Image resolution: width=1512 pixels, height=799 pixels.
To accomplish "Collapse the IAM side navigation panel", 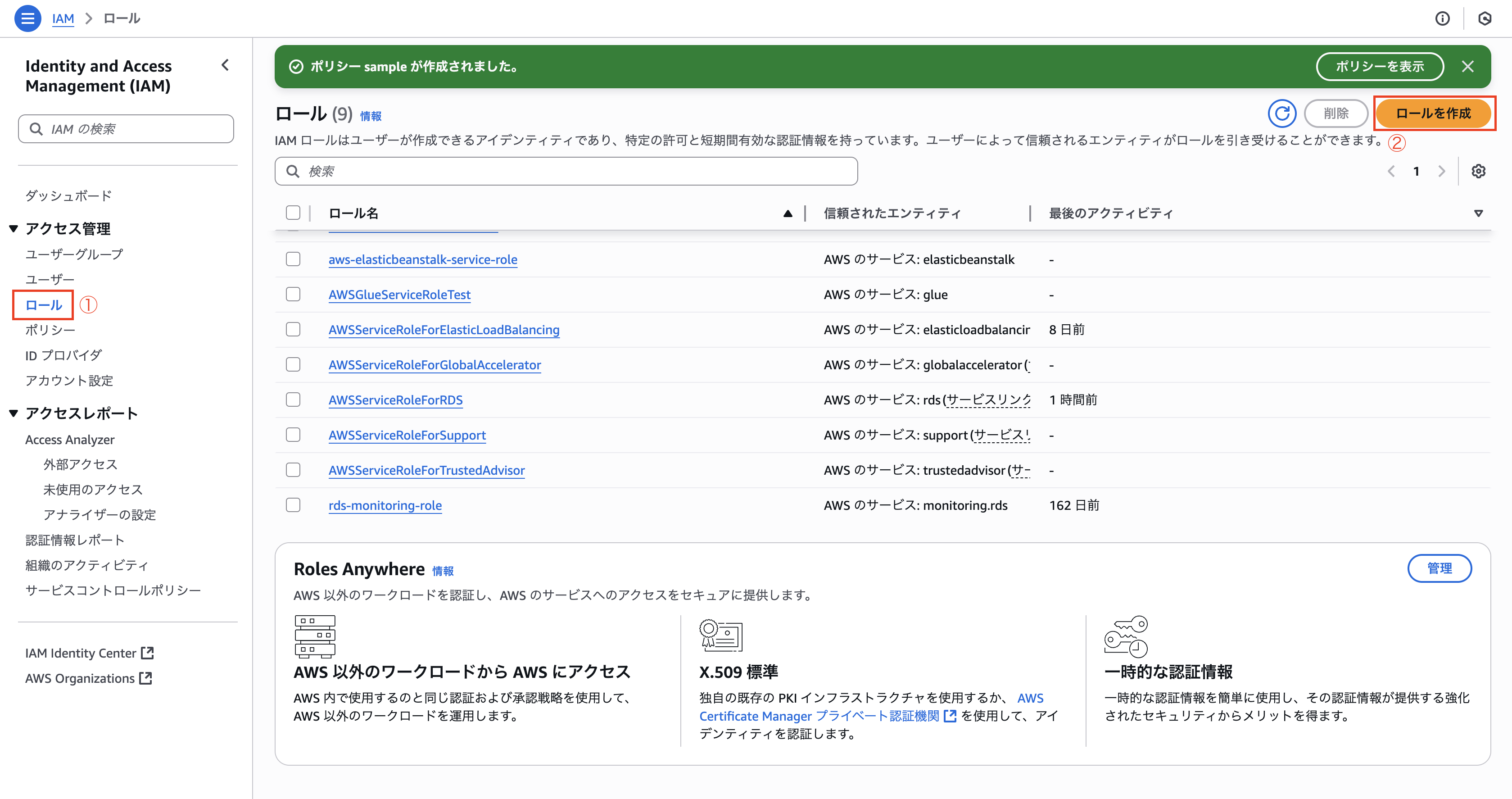I will (225, 65).
